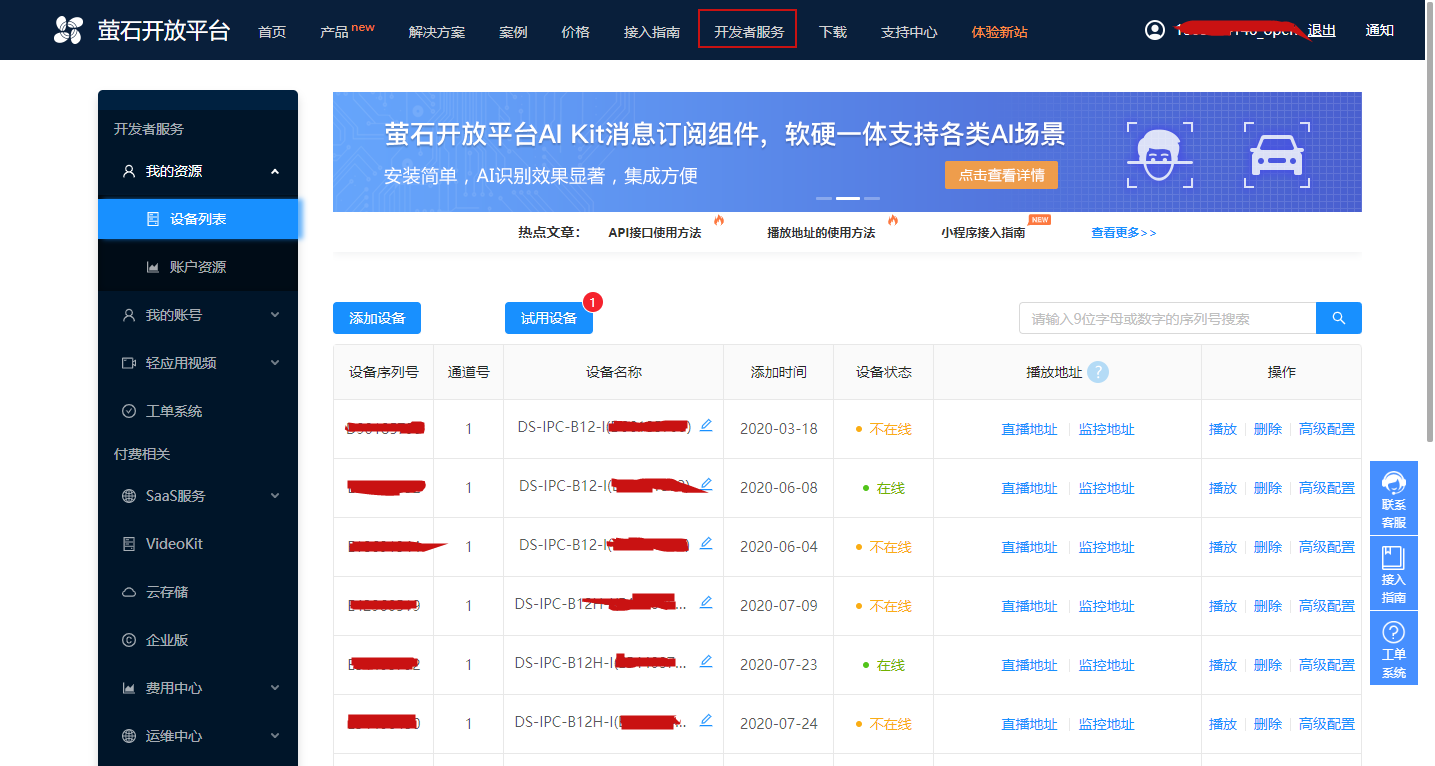Click the magnifier search button

pyautogui.click(x=1339, y=318)
